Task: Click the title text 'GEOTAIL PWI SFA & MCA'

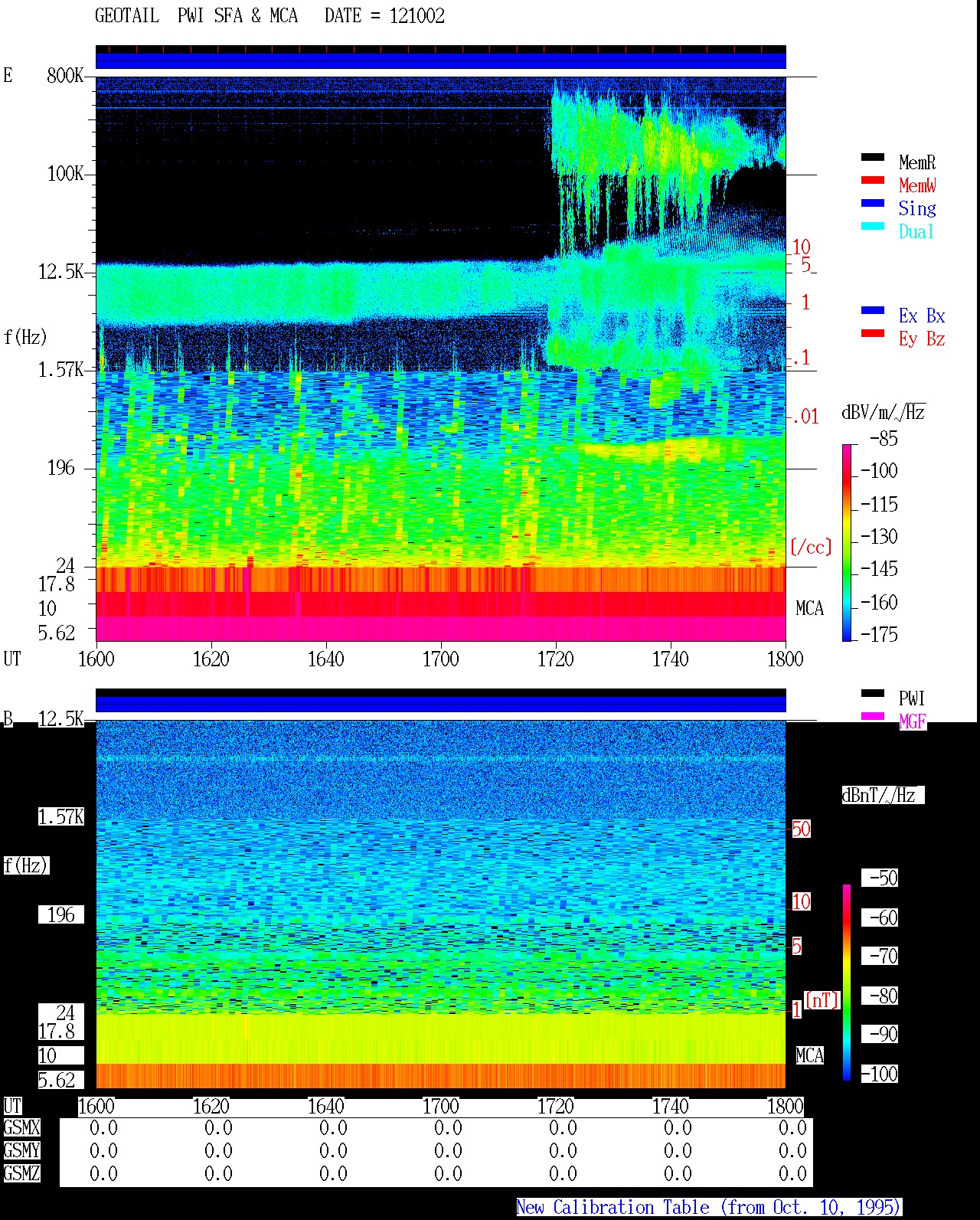Action: tap(196, 16)
